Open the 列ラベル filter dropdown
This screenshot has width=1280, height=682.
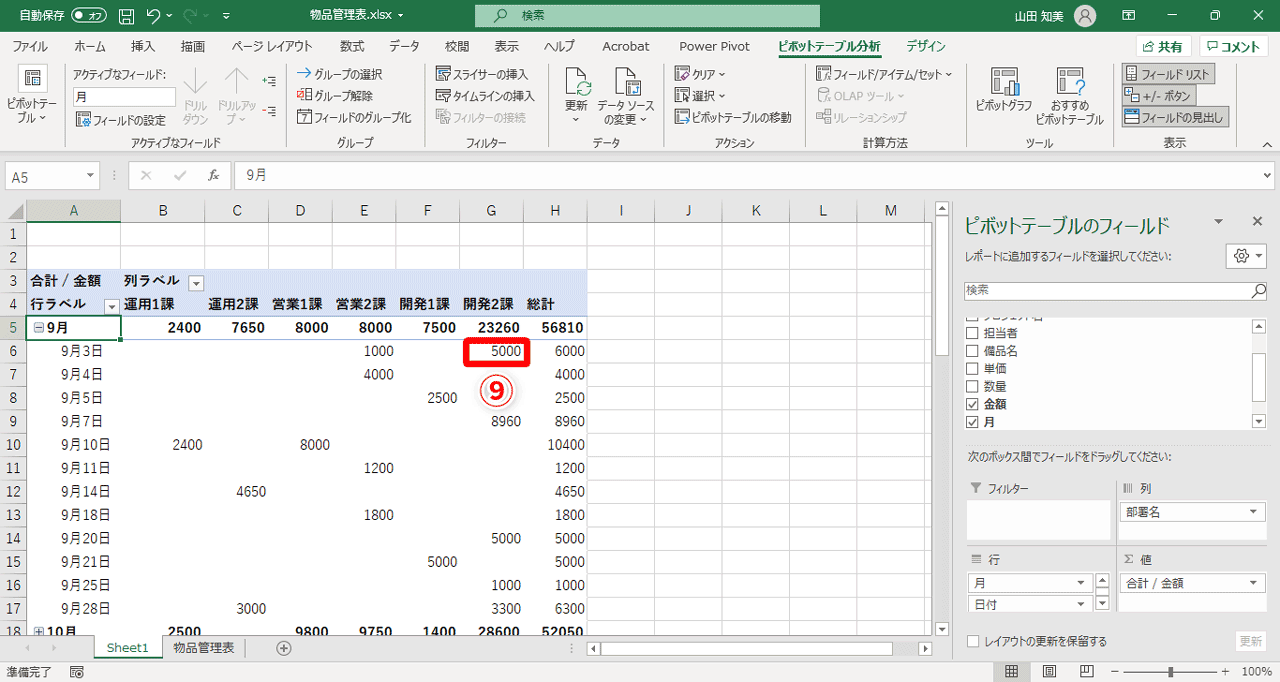[196, 282]
